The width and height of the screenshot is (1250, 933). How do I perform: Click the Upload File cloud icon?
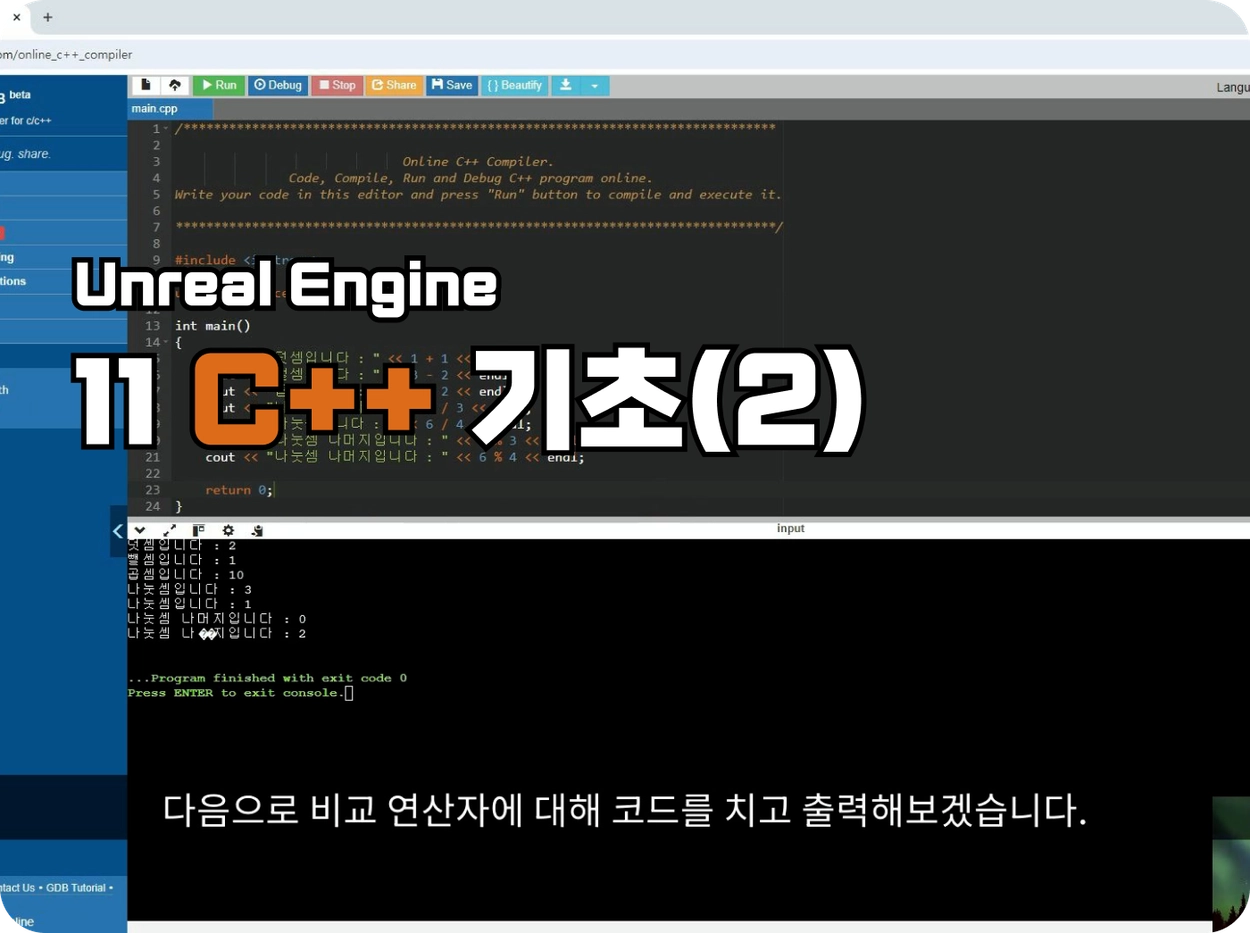pyautogui.click(x=174, y=85)
